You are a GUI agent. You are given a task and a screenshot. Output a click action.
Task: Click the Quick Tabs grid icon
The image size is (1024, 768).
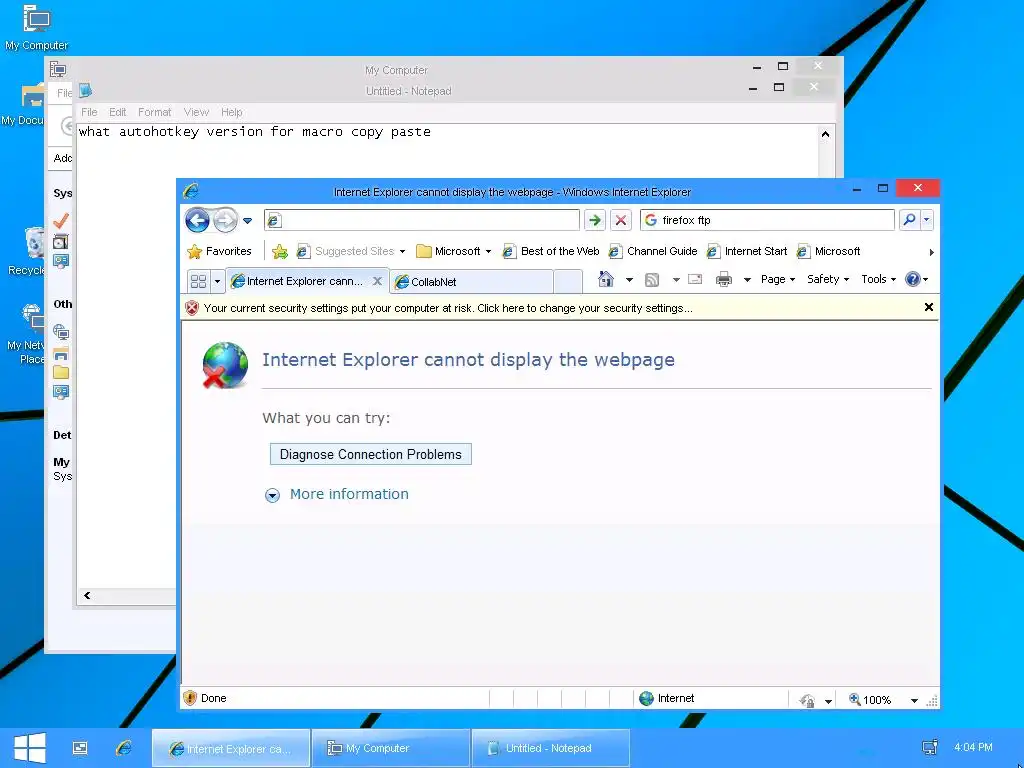(198, 281)
